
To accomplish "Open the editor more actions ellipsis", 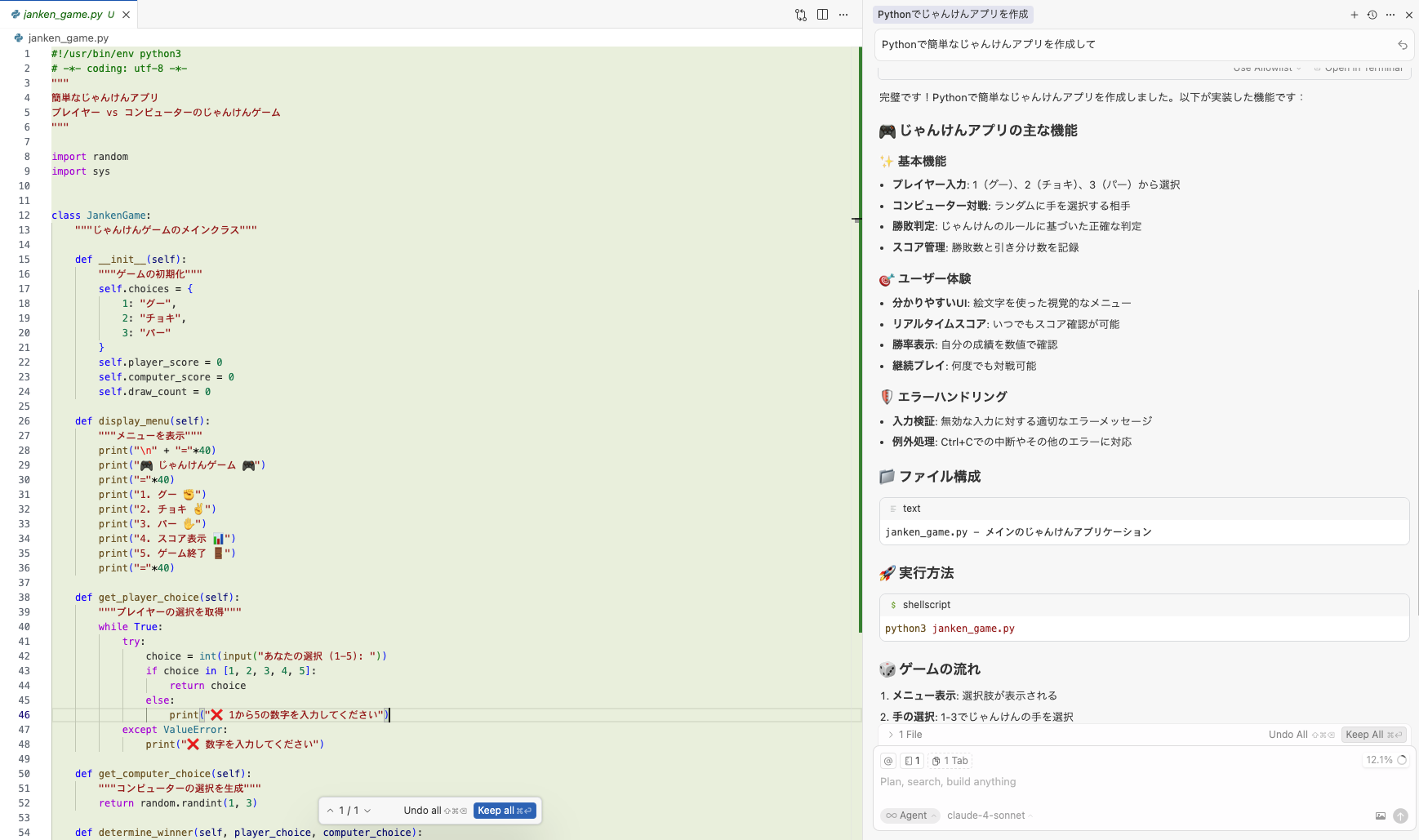I will click(x=843, y=14).
